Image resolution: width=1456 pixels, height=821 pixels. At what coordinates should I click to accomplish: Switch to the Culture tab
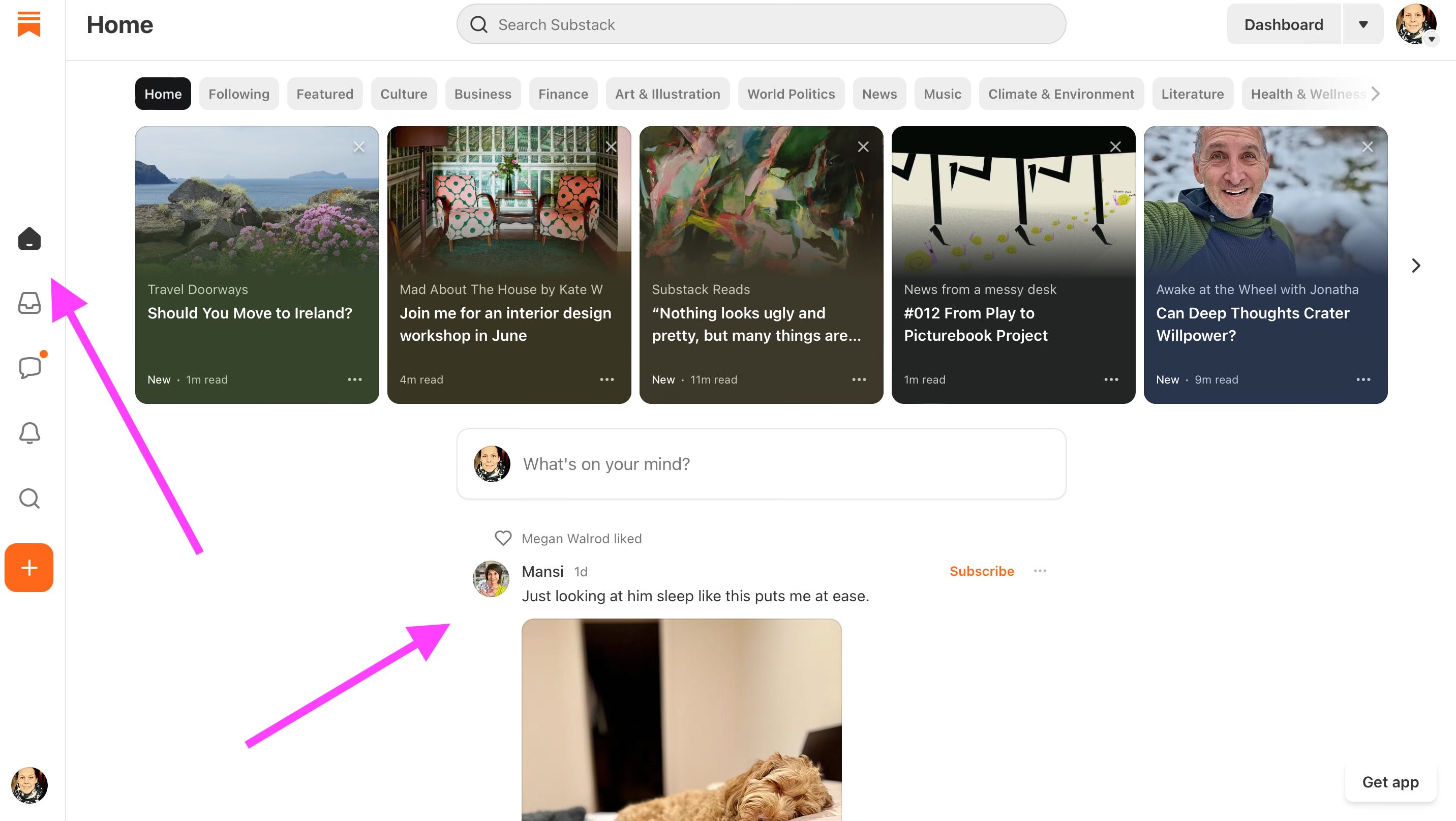[x=404, y=94]
